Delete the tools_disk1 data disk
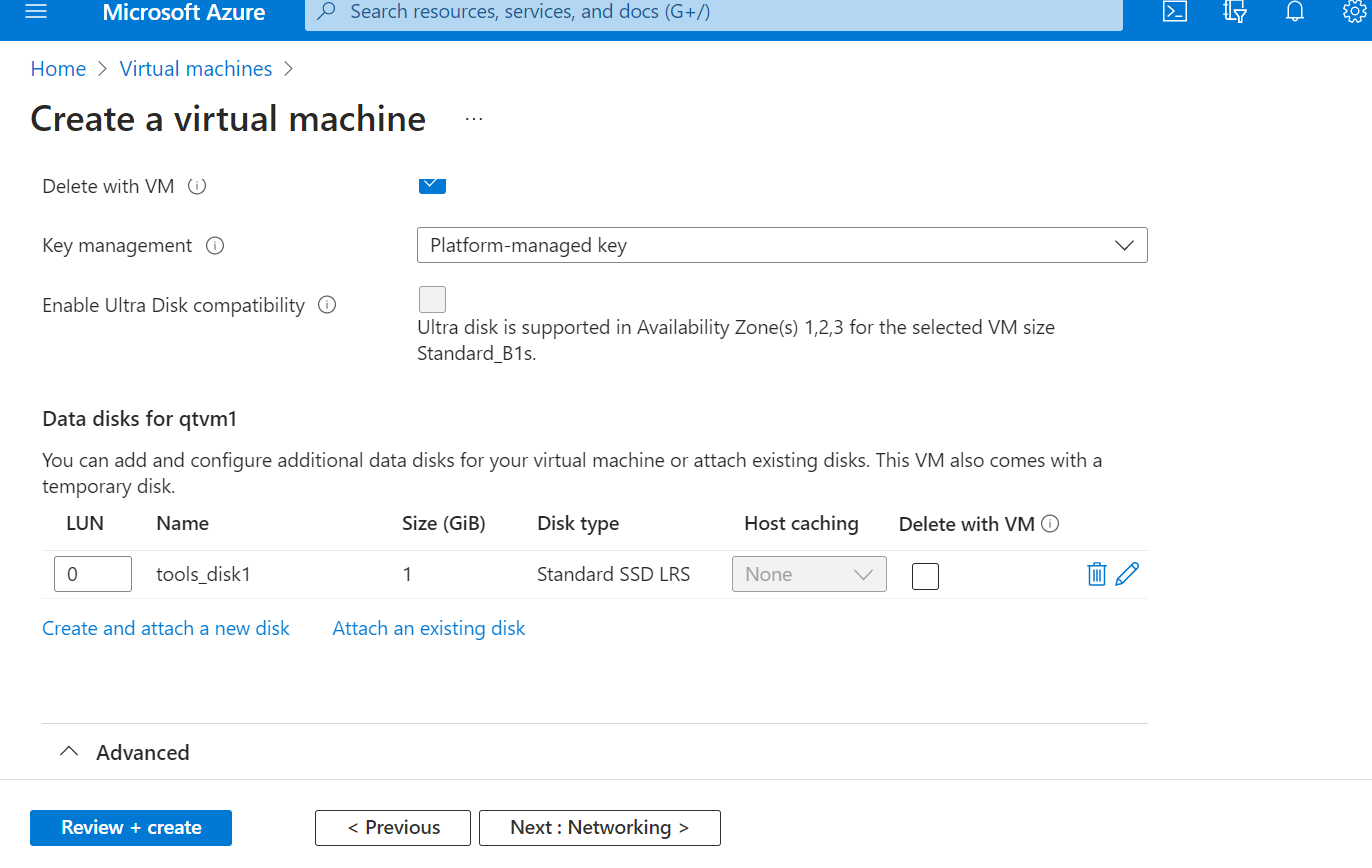 1097,574
